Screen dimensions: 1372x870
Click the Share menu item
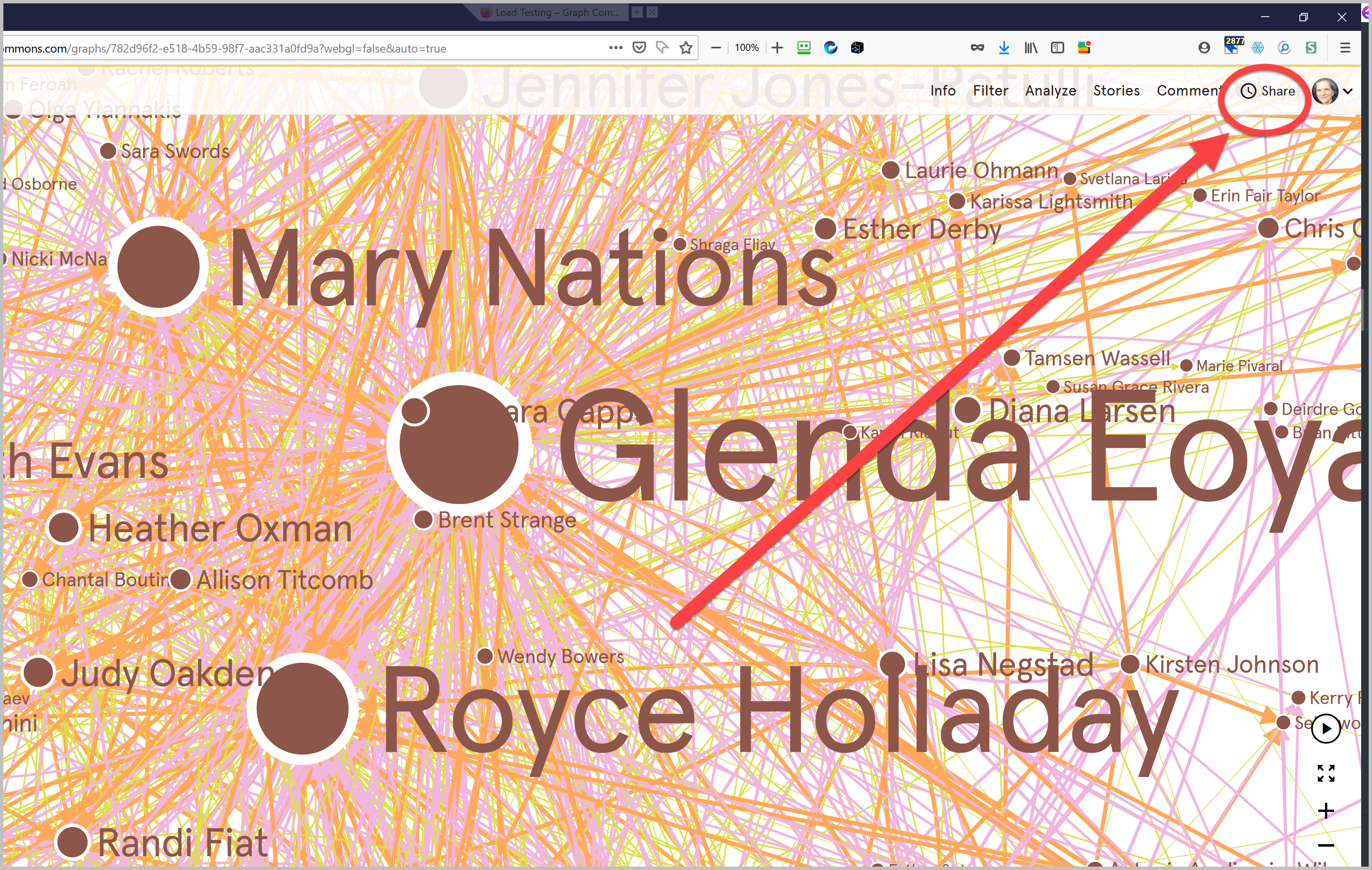pyautogui.click(x=1278, y=91)
